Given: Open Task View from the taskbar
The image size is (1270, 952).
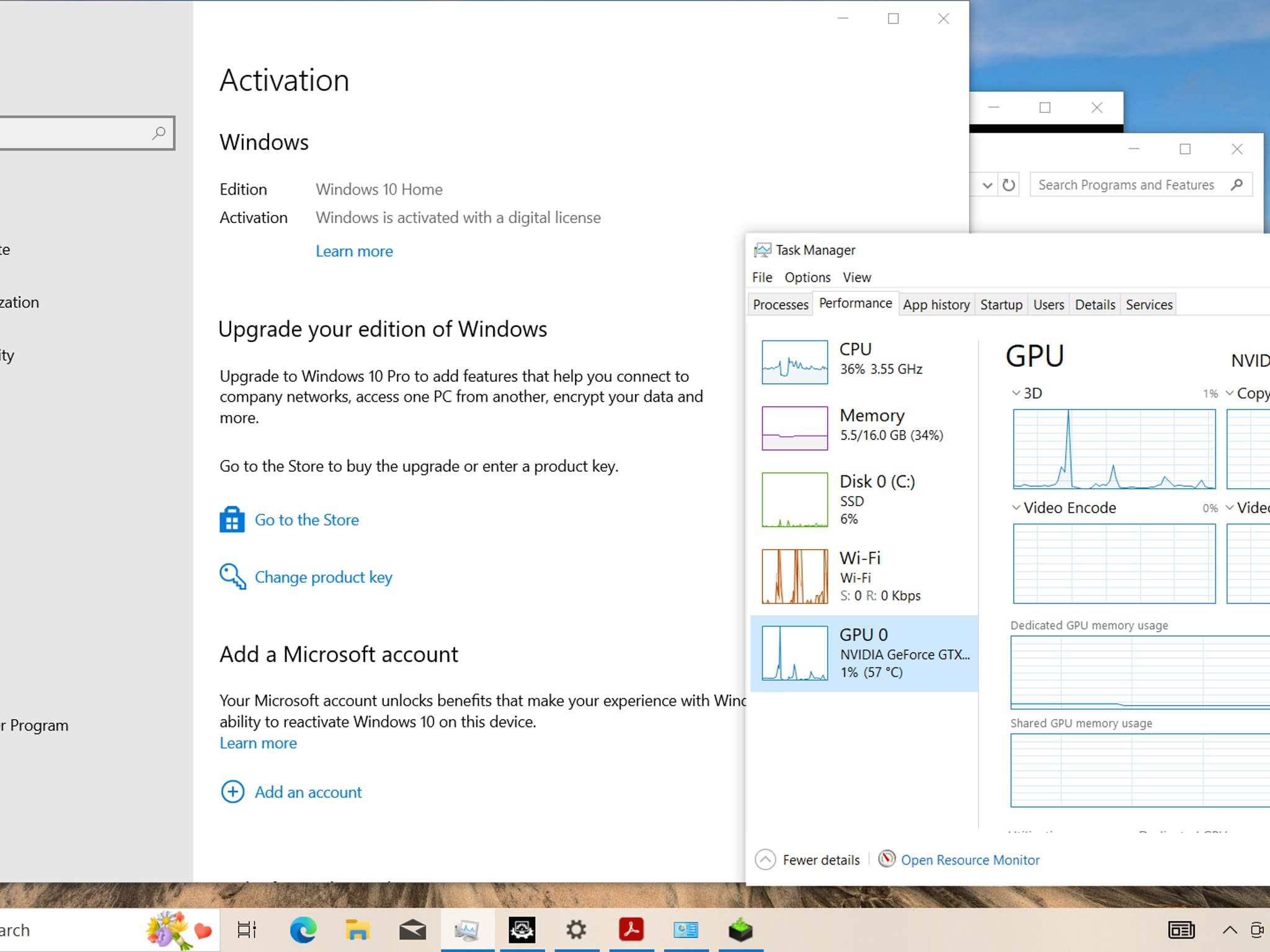Looking at the screenshot, I should (x=247, y=930).
